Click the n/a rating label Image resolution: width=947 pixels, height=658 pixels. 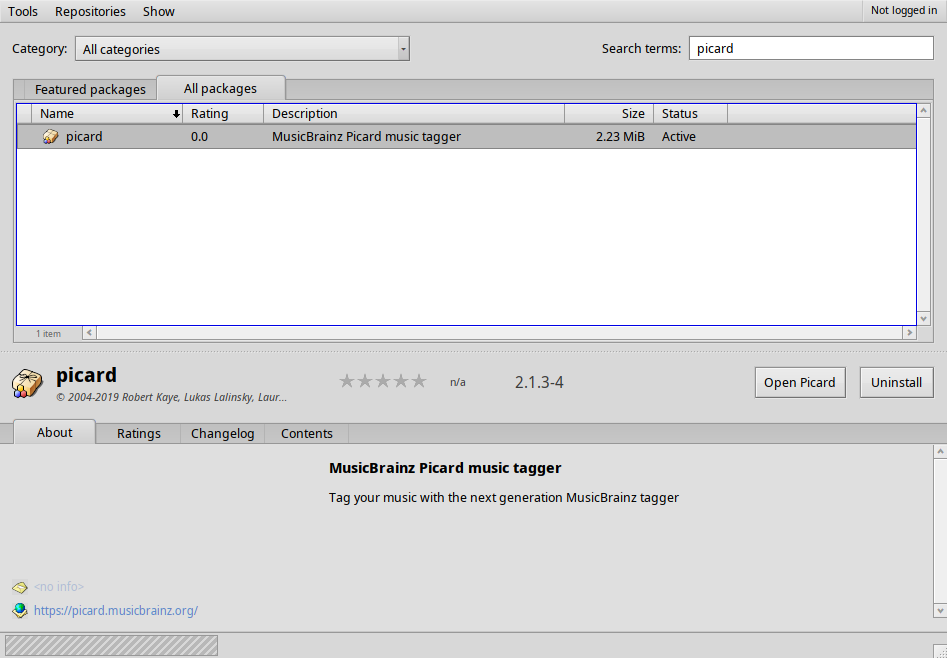[x=458, y=382]
